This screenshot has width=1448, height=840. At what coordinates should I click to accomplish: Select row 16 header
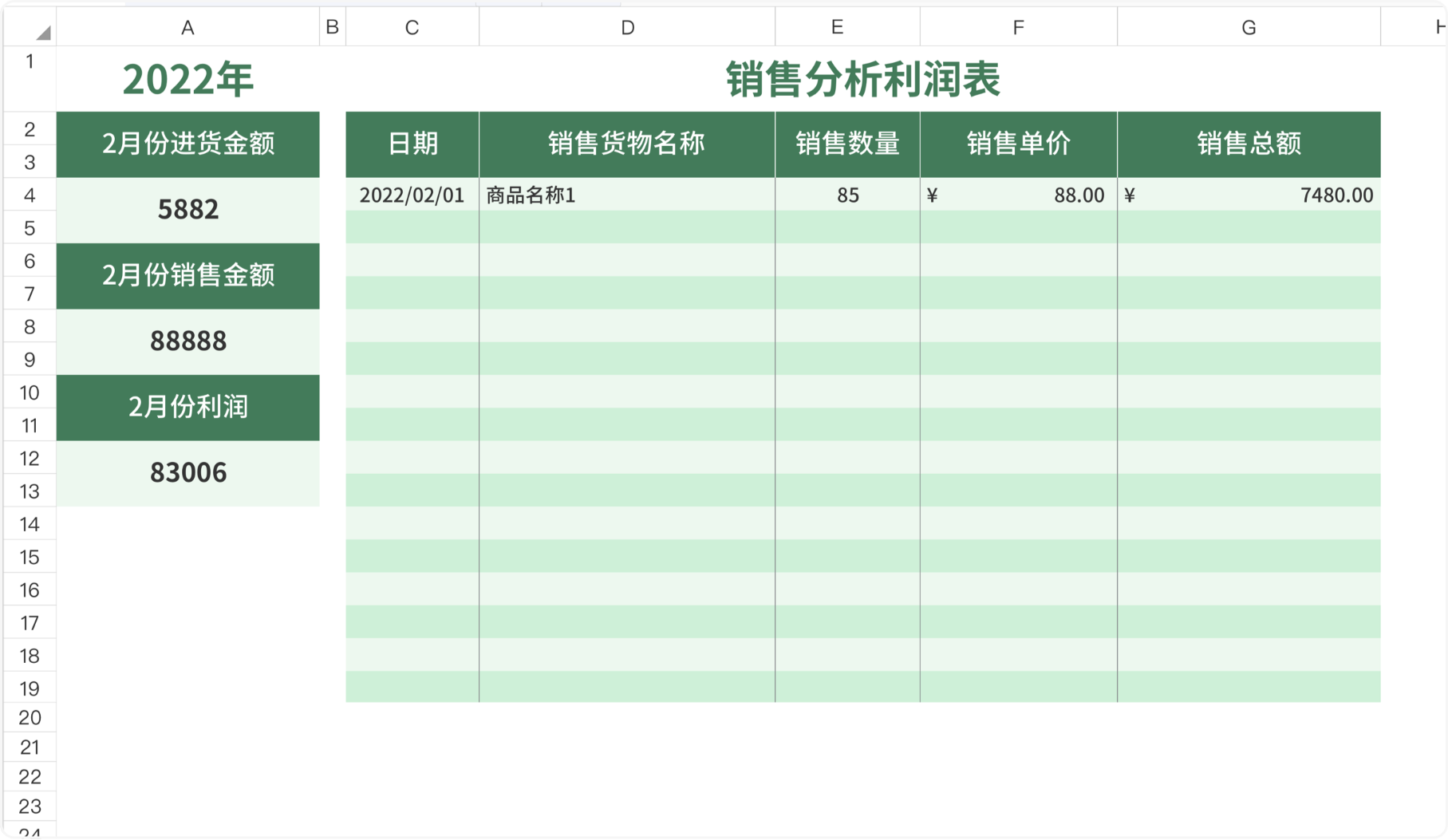click(30, 590)
